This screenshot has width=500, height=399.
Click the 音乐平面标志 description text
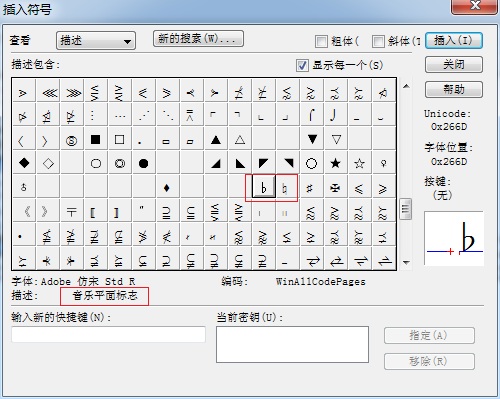(x=105, y=296)
